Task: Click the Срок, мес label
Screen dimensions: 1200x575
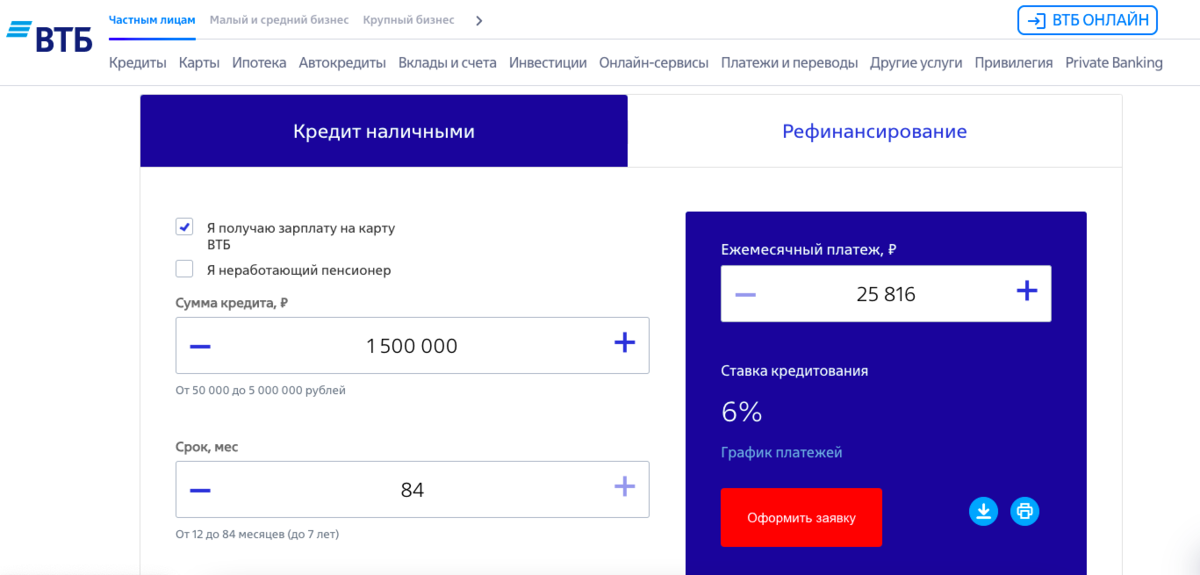Action: coord(207,446)
